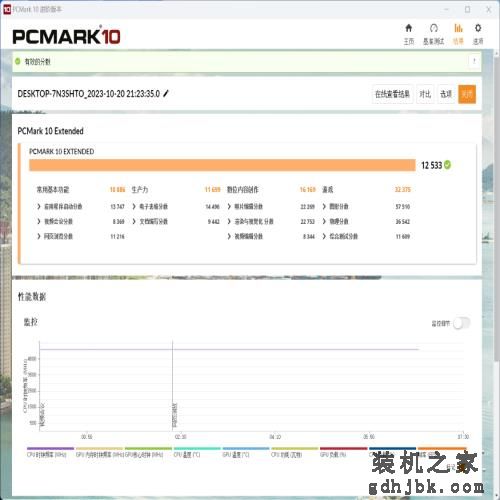The width and height of the screenshot is (500, 500).
Task: Click the 性能数据 section heading
Action: (32, 297)
